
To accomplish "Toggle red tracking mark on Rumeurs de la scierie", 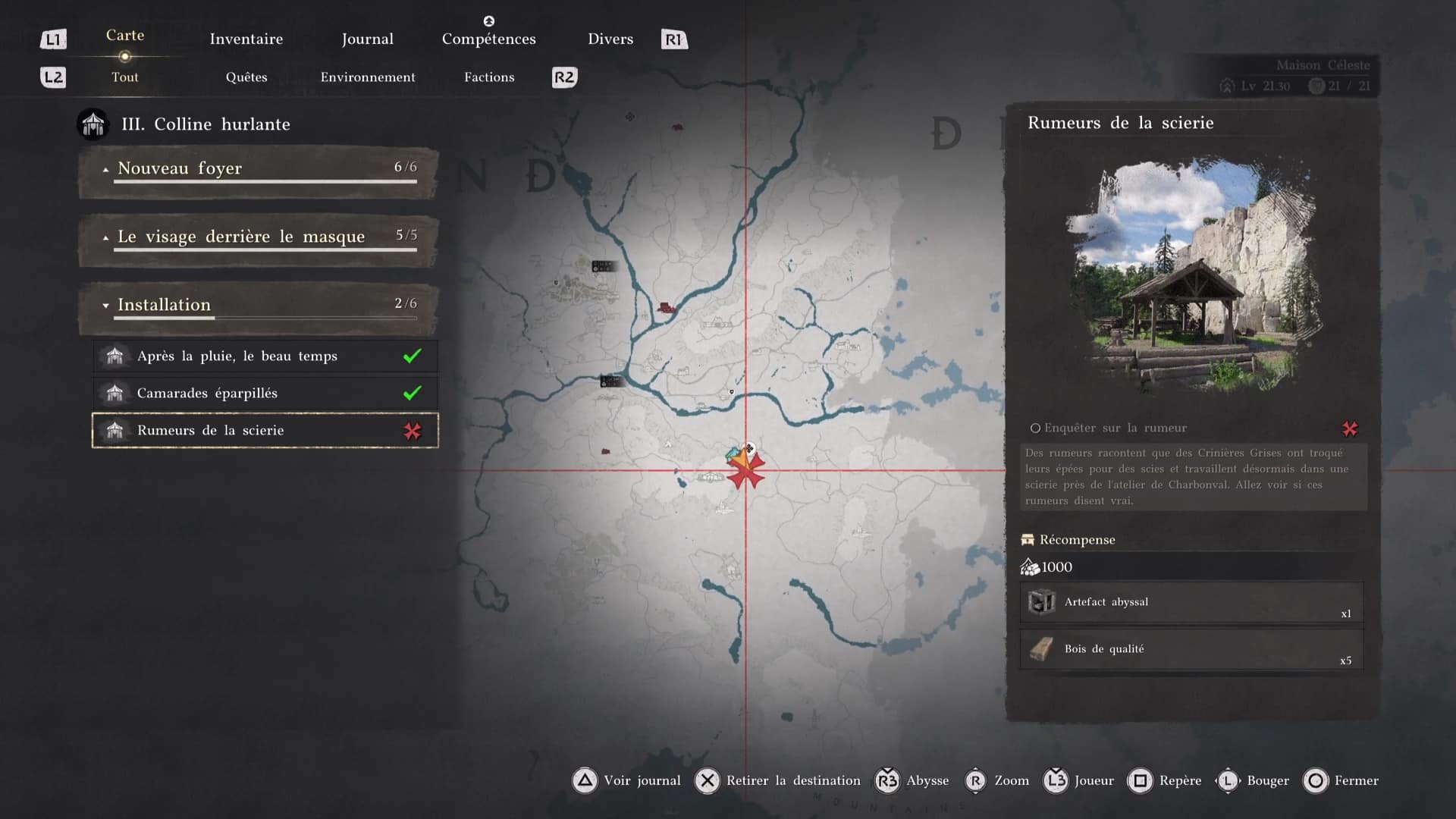I will coord(413,431).
